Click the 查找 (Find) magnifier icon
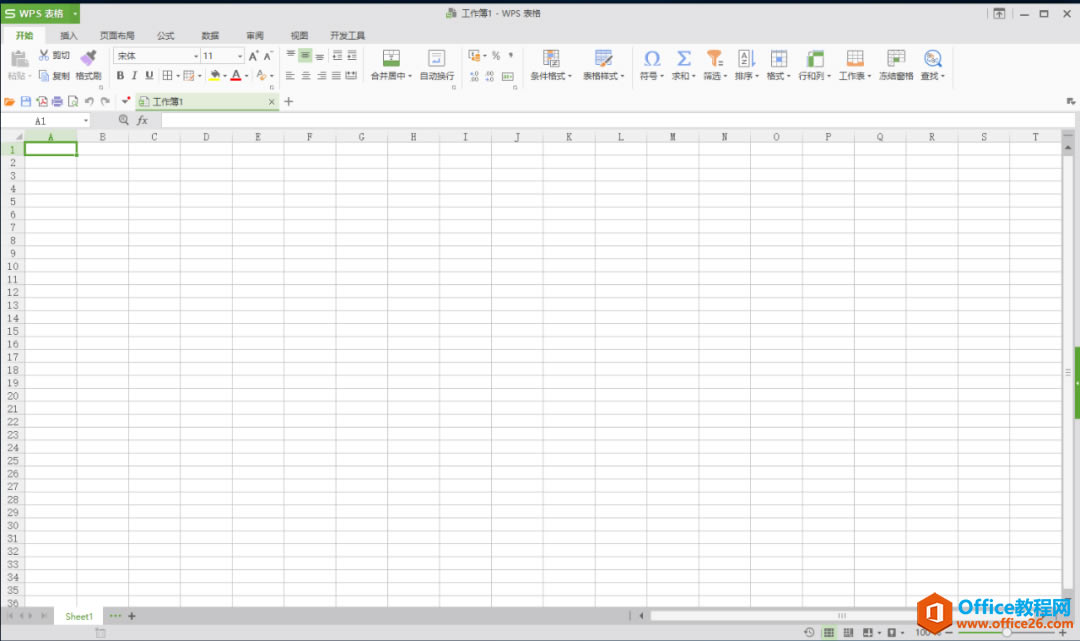This screenshot has width=1080, height=641. tap(932, 58)
